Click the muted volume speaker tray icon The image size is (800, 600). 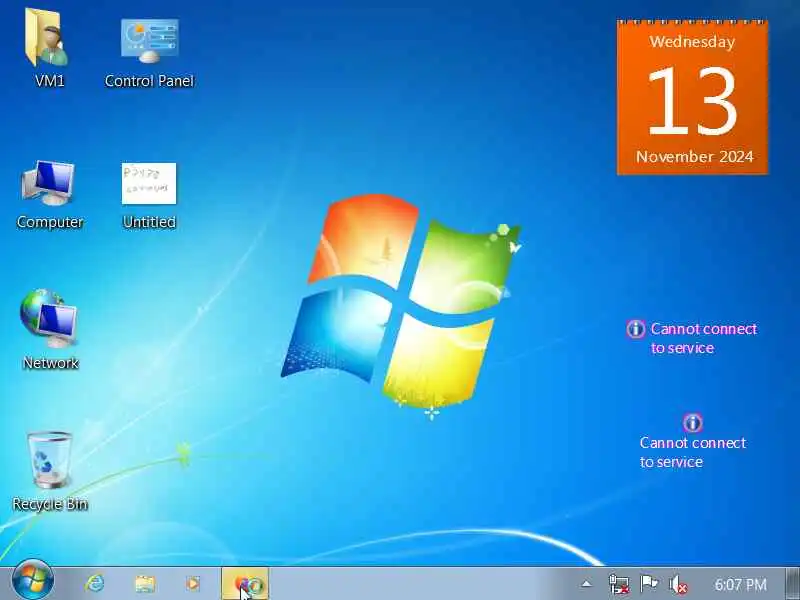click(679, 584)
